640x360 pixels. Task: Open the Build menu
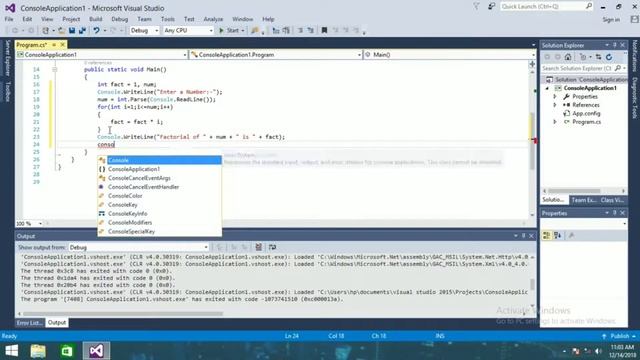(x=96, y=19)
